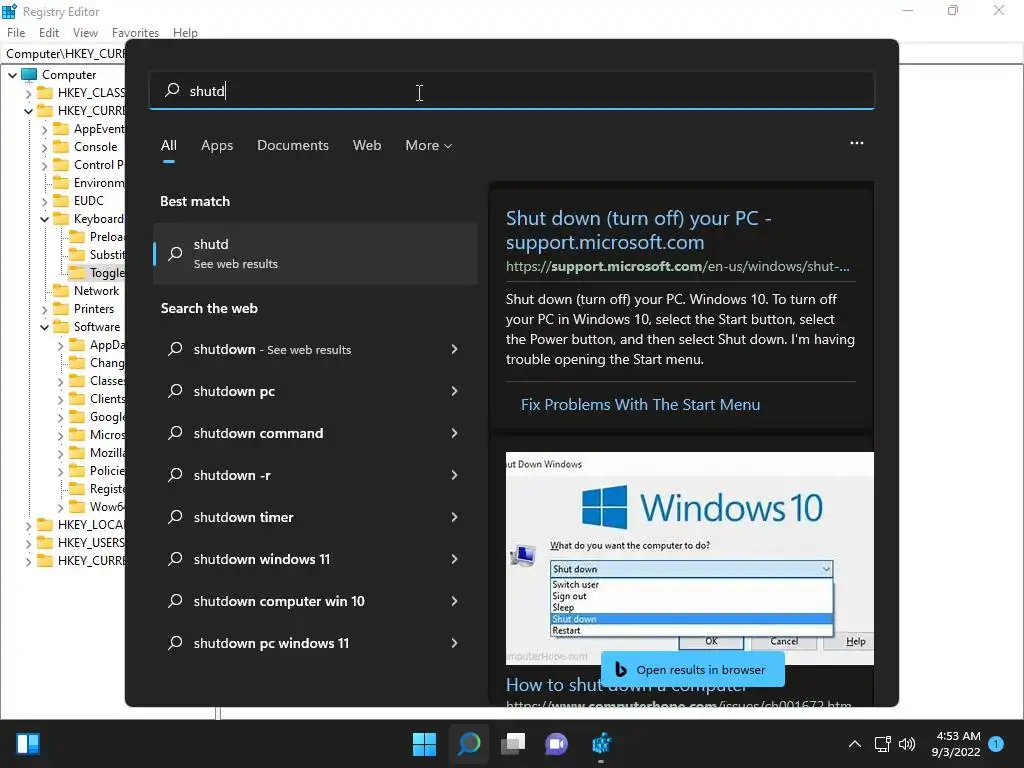Click 'Open results in browser' button
Screen dimensions: 1024x768
(693, 669)
